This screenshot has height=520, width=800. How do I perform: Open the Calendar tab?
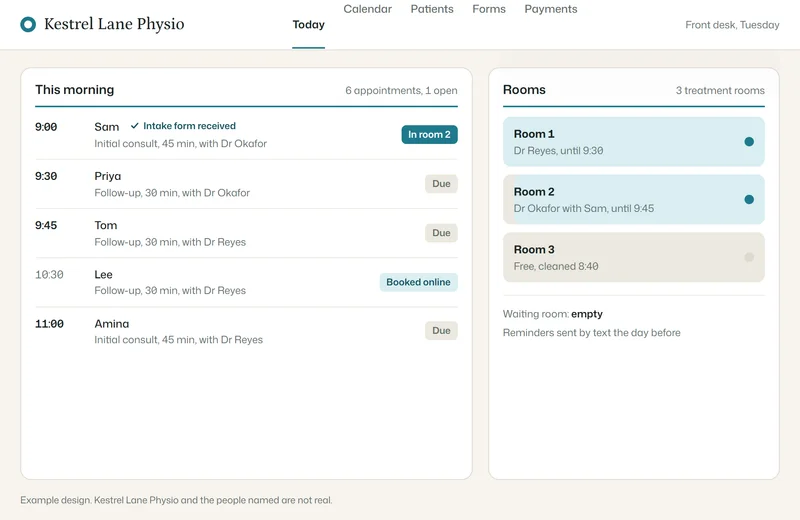[x=367, y=9]
